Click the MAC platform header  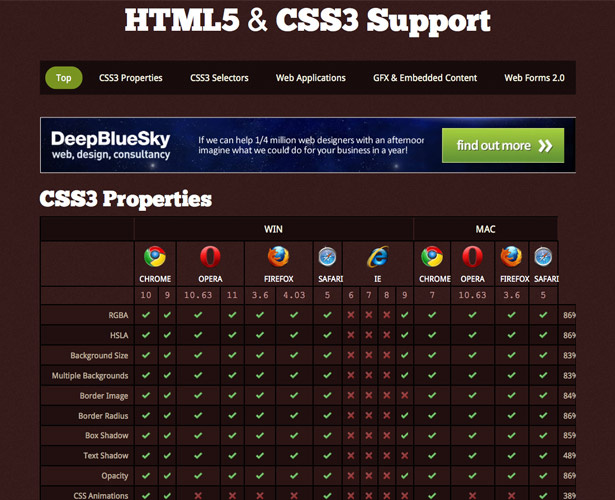[x=485, y=229]
